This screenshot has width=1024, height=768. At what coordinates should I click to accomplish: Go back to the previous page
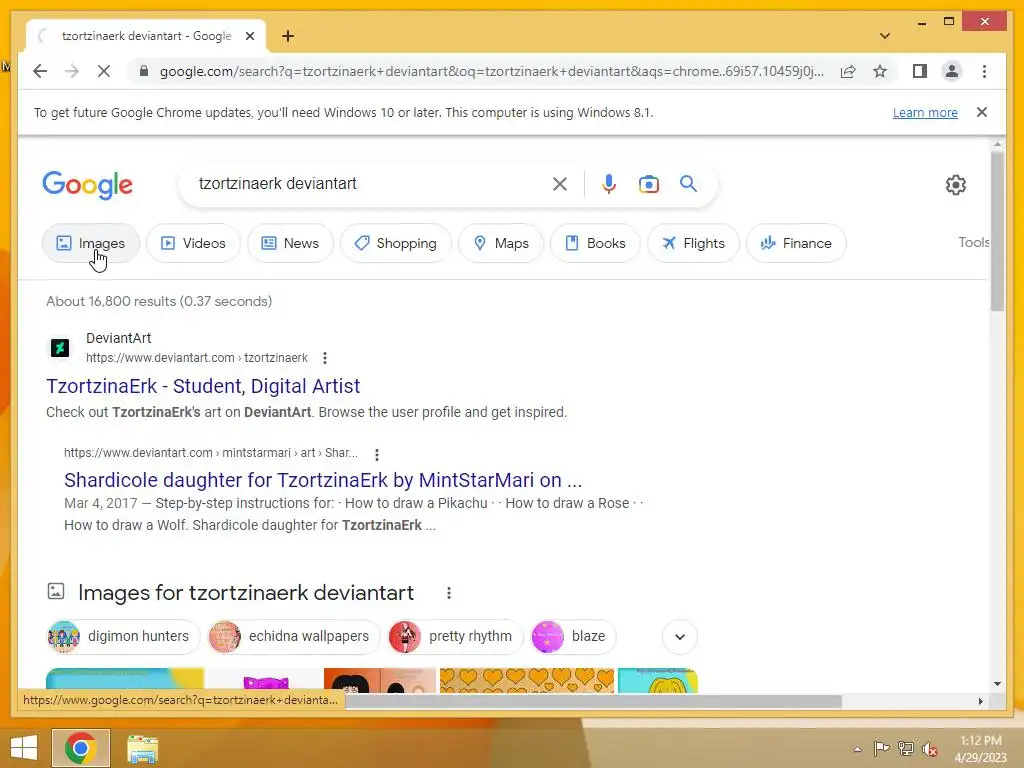point(40,71)
